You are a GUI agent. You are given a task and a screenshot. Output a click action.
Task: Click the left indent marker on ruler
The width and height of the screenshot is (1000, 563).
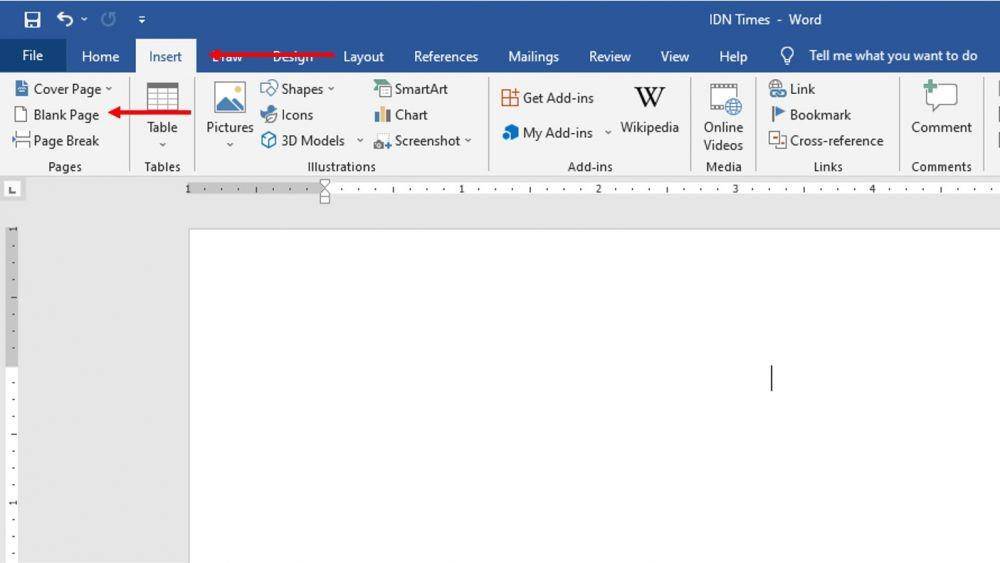[325, 198]
